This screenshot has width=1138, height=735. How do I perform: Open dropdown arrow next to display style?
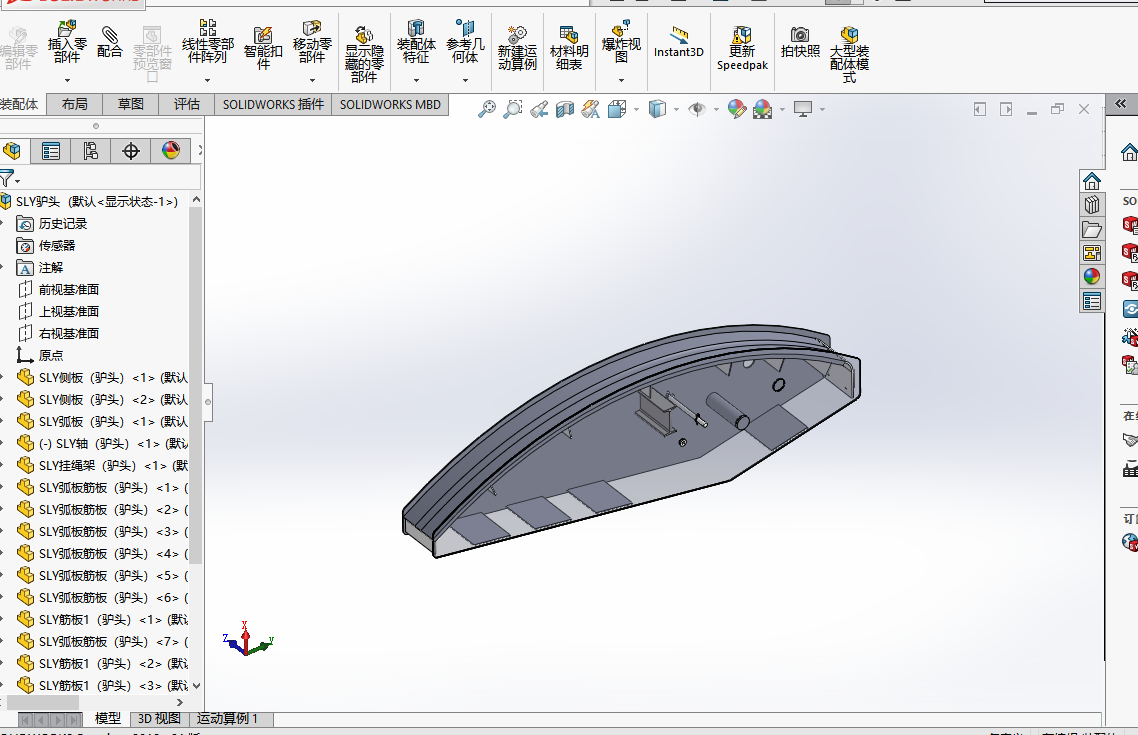(x=676, y=110)
